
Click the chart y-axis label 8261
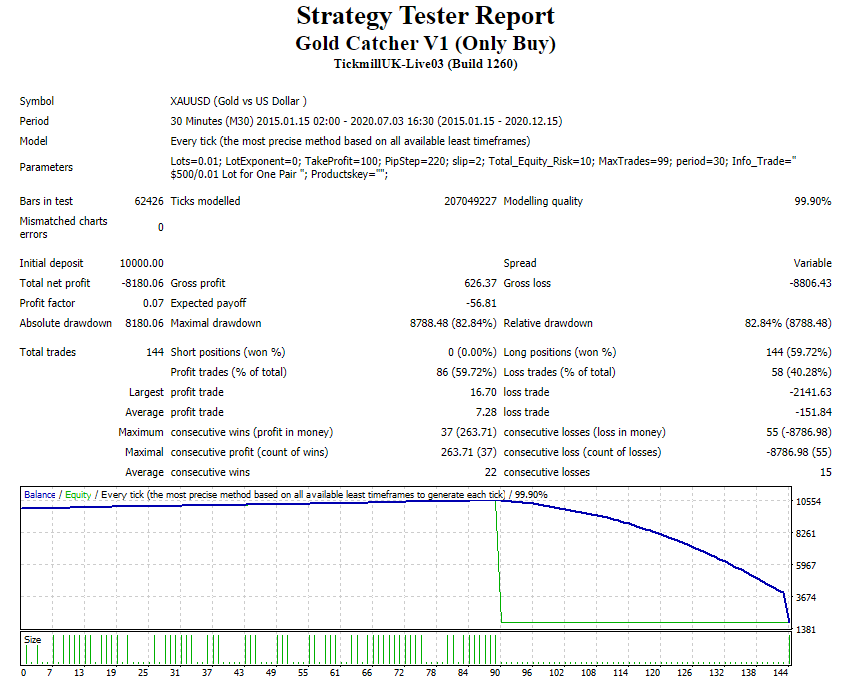tap(806, 533)
